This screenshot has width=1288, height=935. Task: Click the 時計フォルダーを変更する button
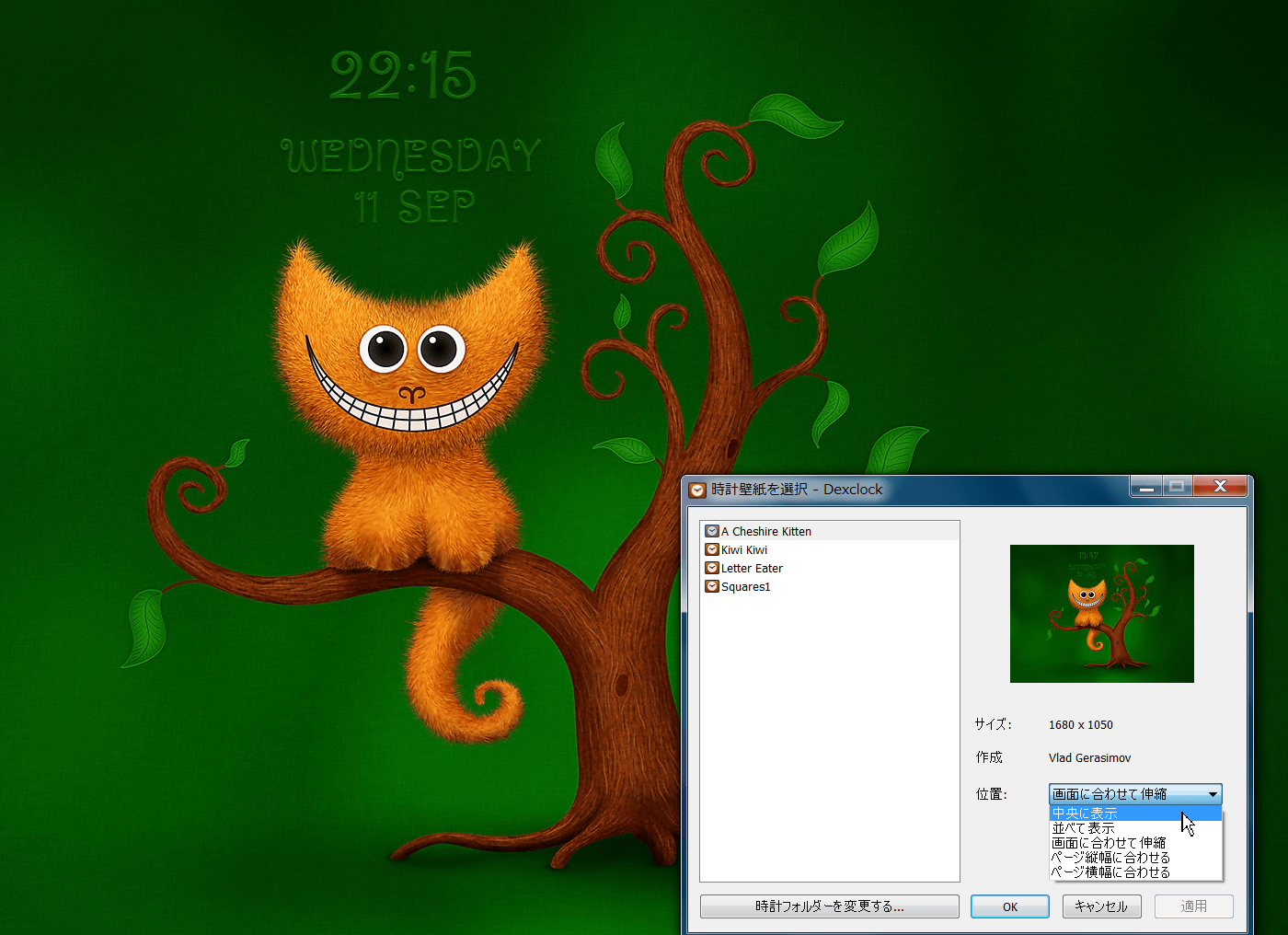[830, 906]
